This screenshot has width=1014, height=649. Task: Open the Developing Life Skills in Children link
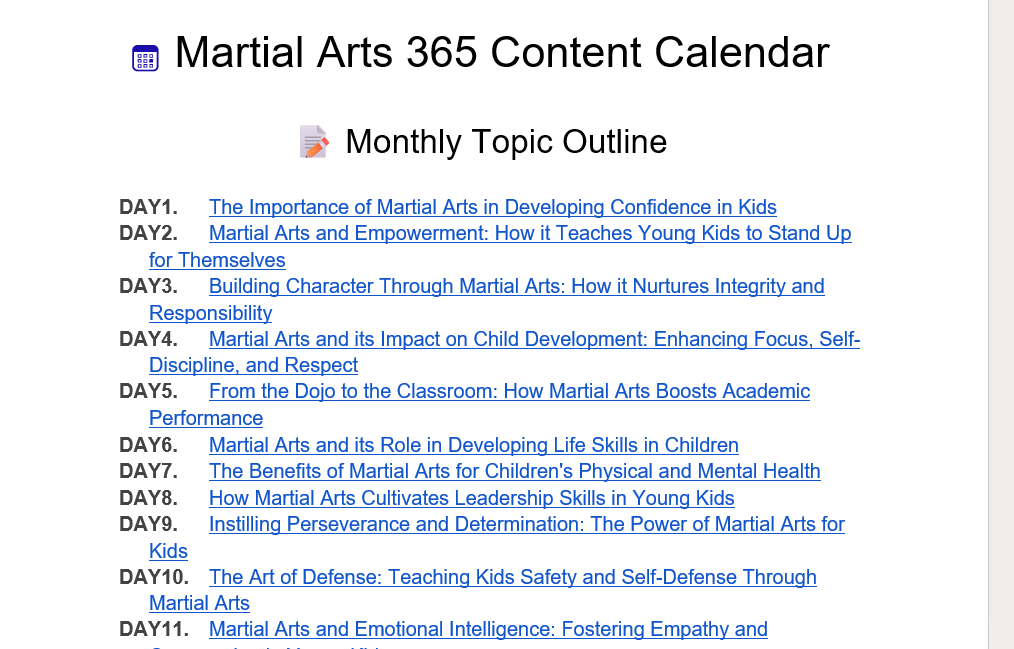coord(473,445)
